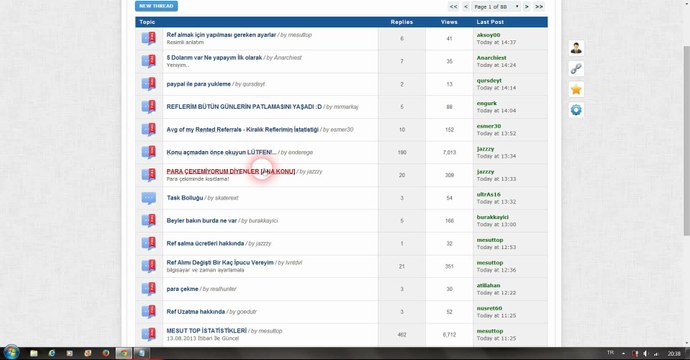
Task: Click thread icon beside 'MESUT TOP İSTATİSTİKLERİ'
Action: tap(149, 334)
